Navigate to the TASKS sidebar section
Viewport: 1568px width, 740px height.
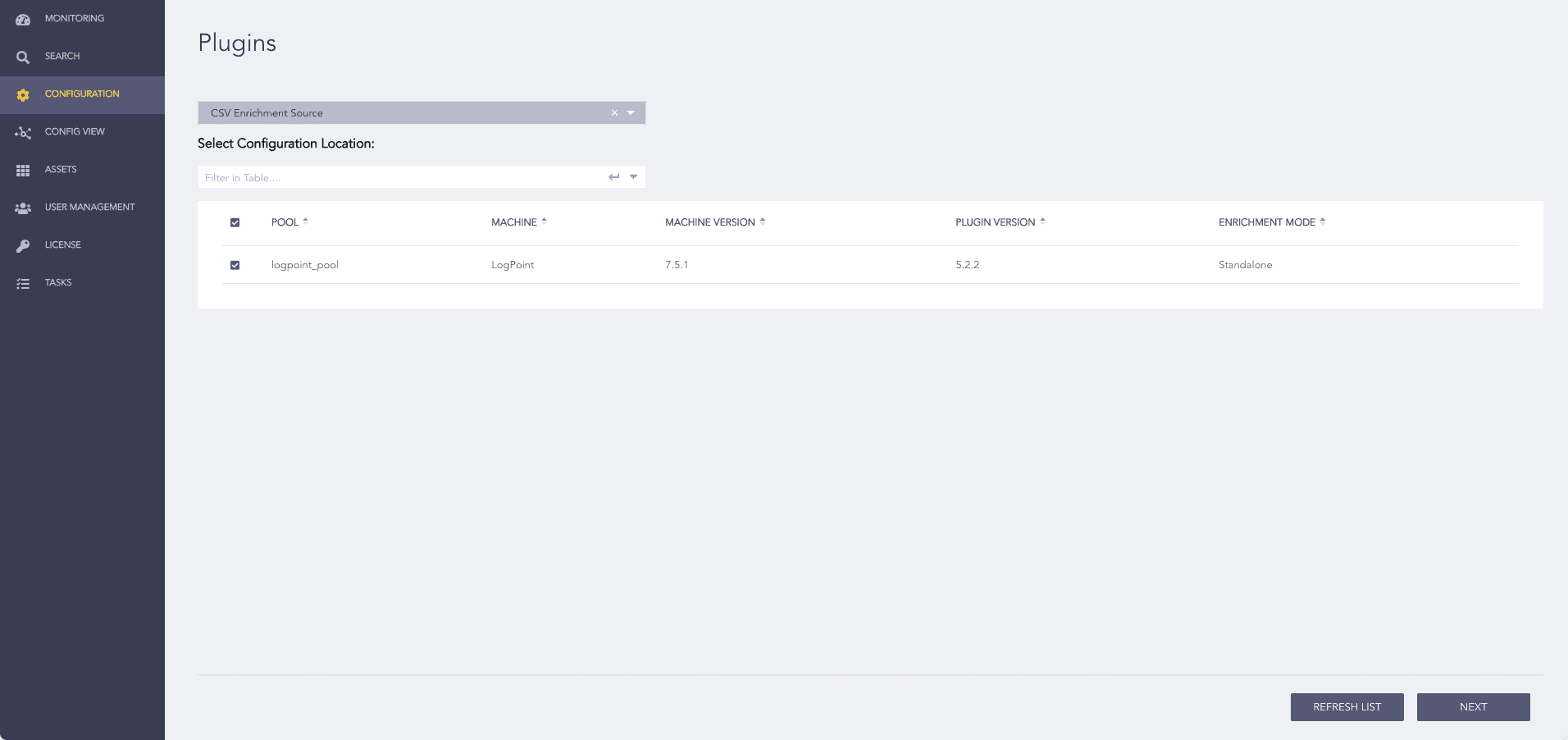pos(57,282)
